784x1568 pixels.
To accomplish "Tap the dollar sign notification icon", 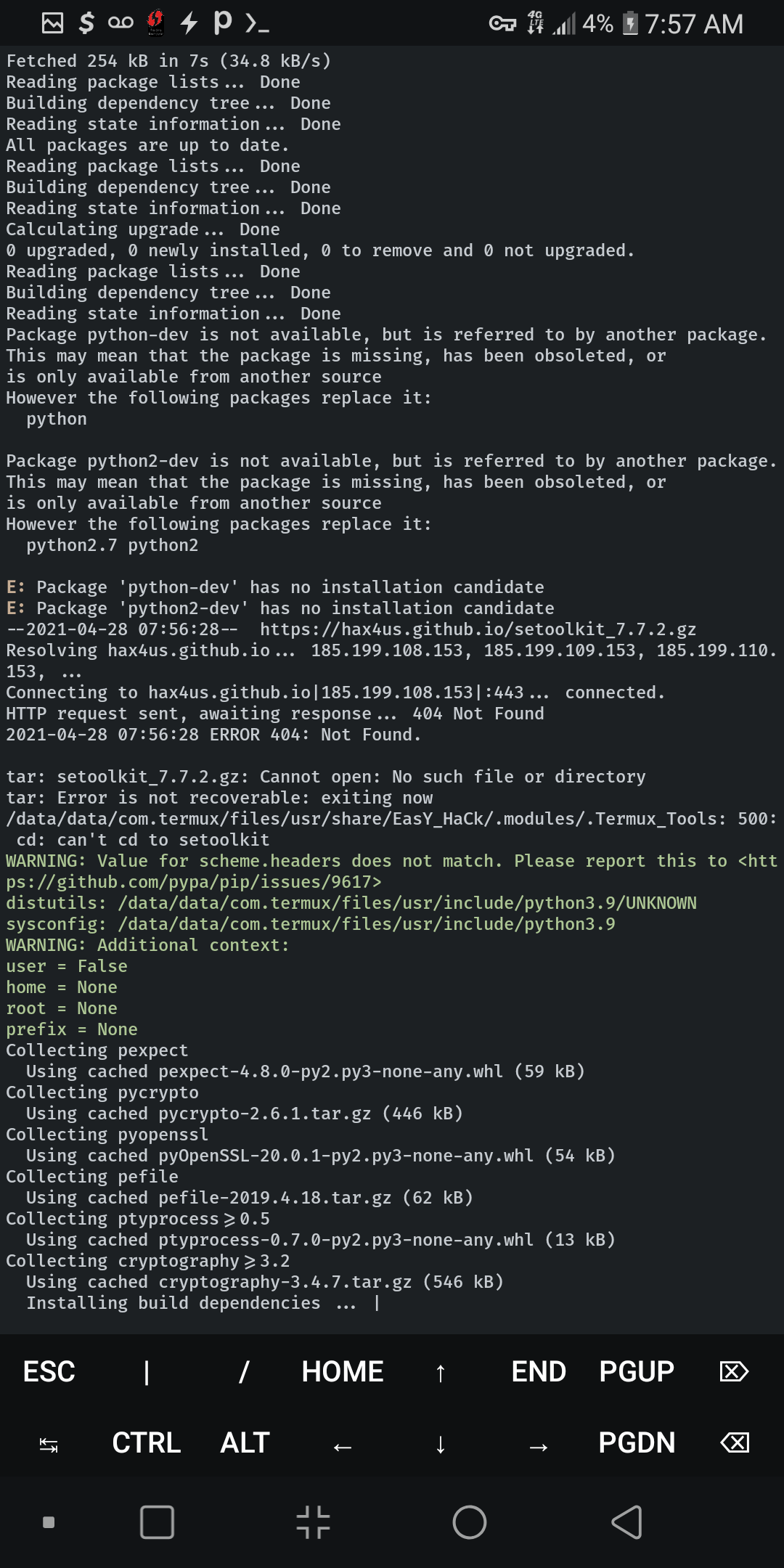I will pyautogui.click(x=85, y=24).
